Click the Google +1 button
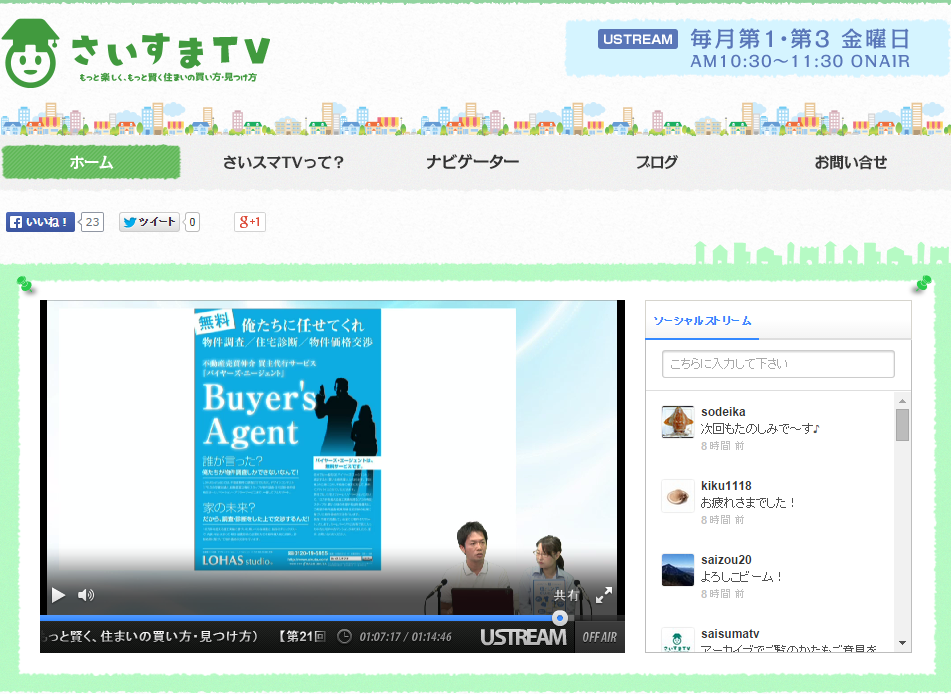This screenshot has width=951, height=694. pos(250,222)
